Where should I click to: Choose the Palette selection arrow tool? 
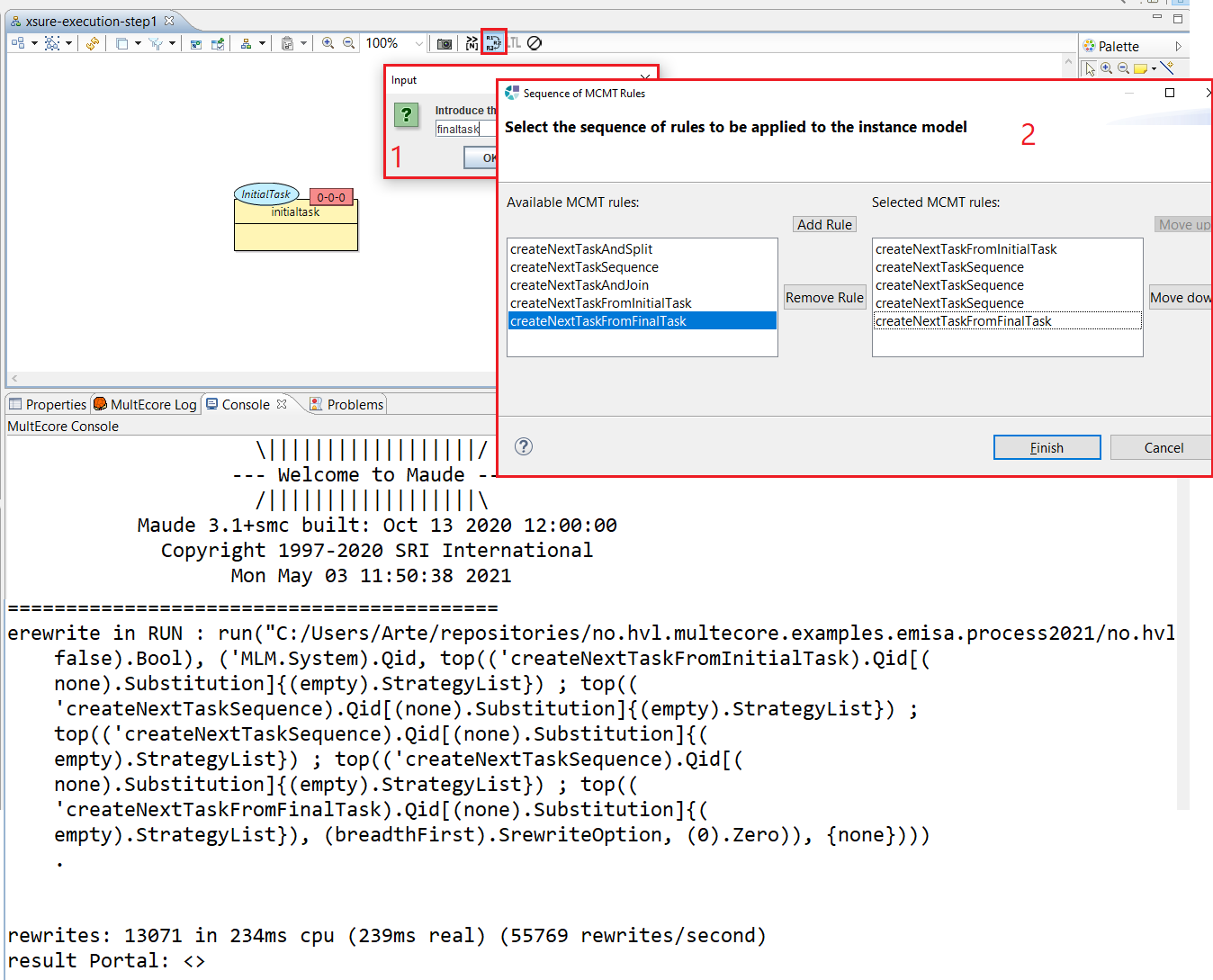[x=1091, y=68]
